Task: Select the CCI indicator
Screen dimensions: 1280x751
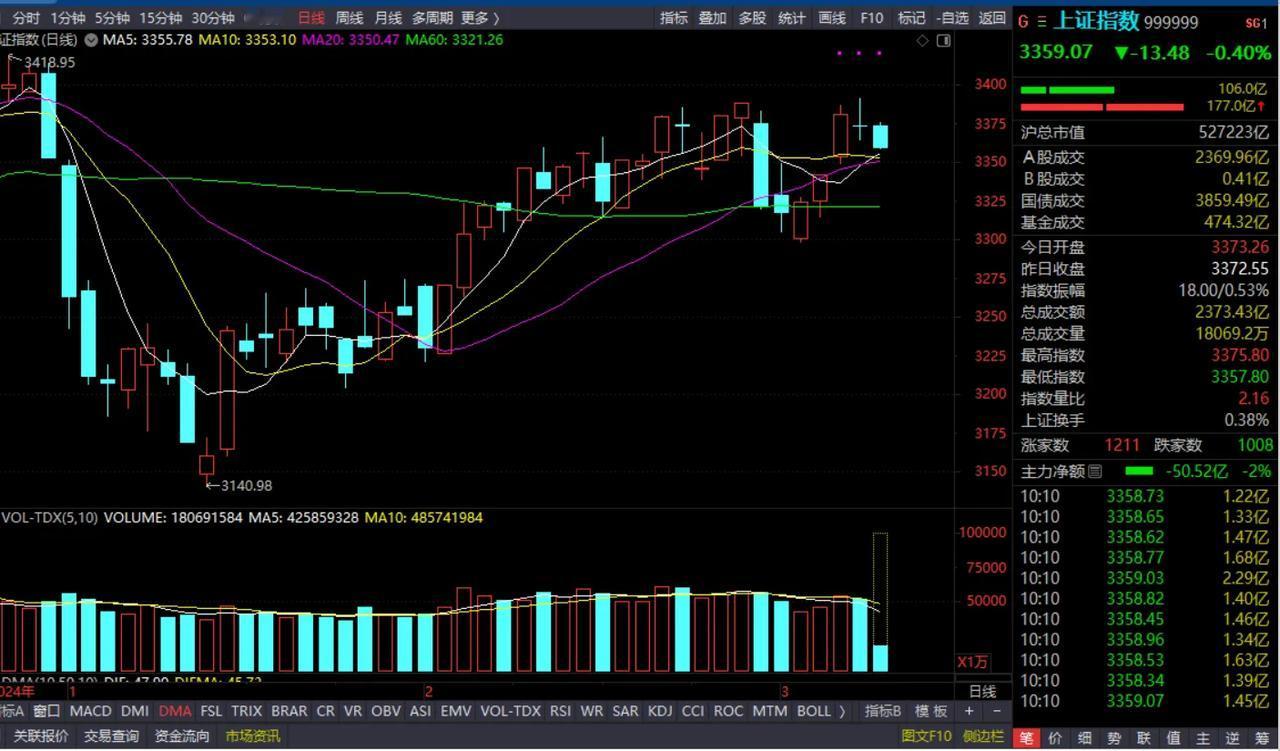Action: [x=693, y=711]
